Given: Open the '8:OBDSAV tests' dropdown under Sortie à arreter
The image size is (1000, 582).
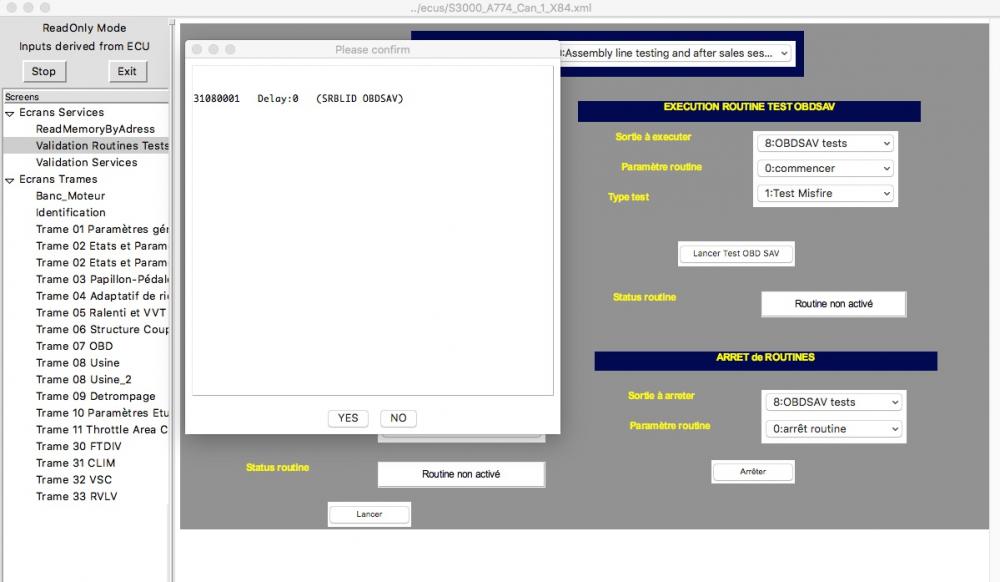Looking at the screenshot, I should pos(834,402).
